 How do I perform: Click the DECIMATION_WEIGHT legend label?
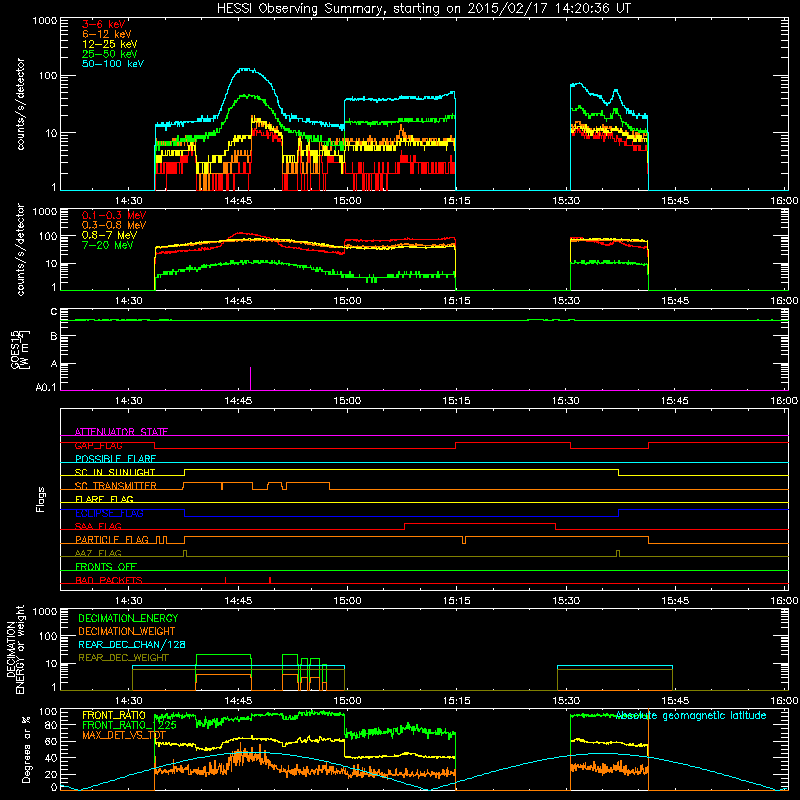pos(127,632)
